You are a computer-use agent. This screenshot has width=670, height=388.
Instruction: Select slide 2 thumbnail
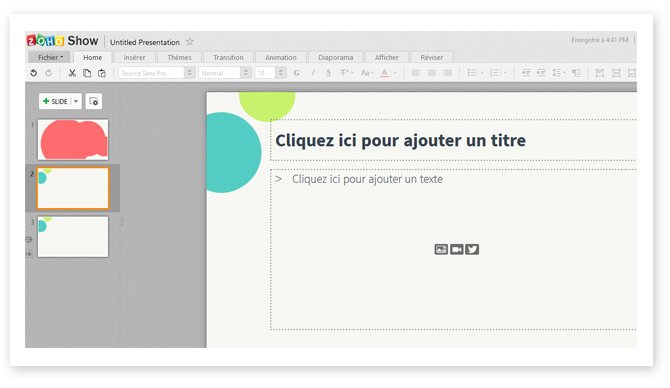pos(73,188)
